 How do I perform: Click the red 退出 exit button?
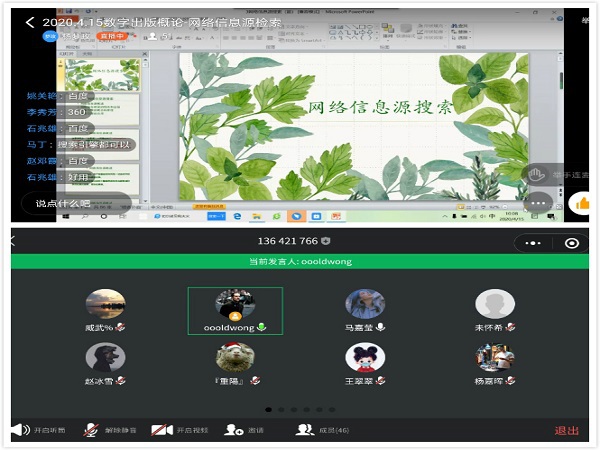[x=566, y=431]
